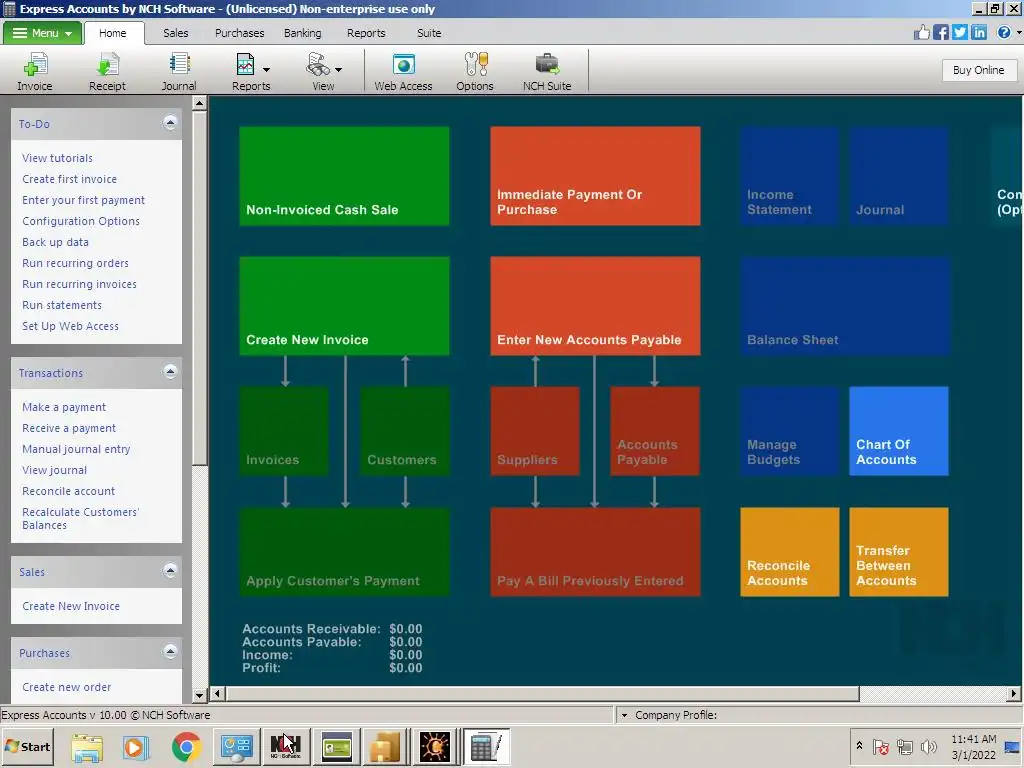Open the Invoice toolbar icon
This screenshot has height=768, width=1024.
coord(35,72)
